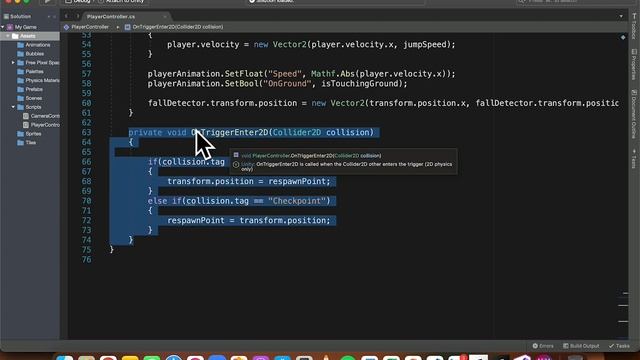The width and height of the screenshot is (640, 360).
Task: Click the Run play button in toolbar
Action: [47, 2]
